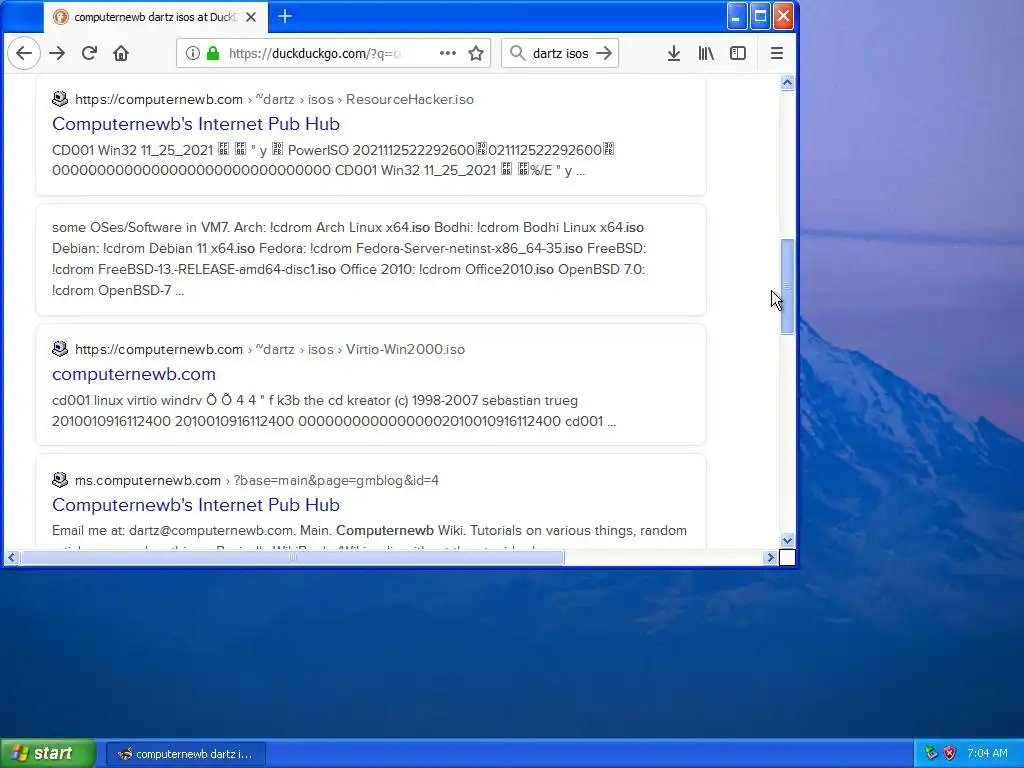Open page actions three-dot menu

click(448, 54)
